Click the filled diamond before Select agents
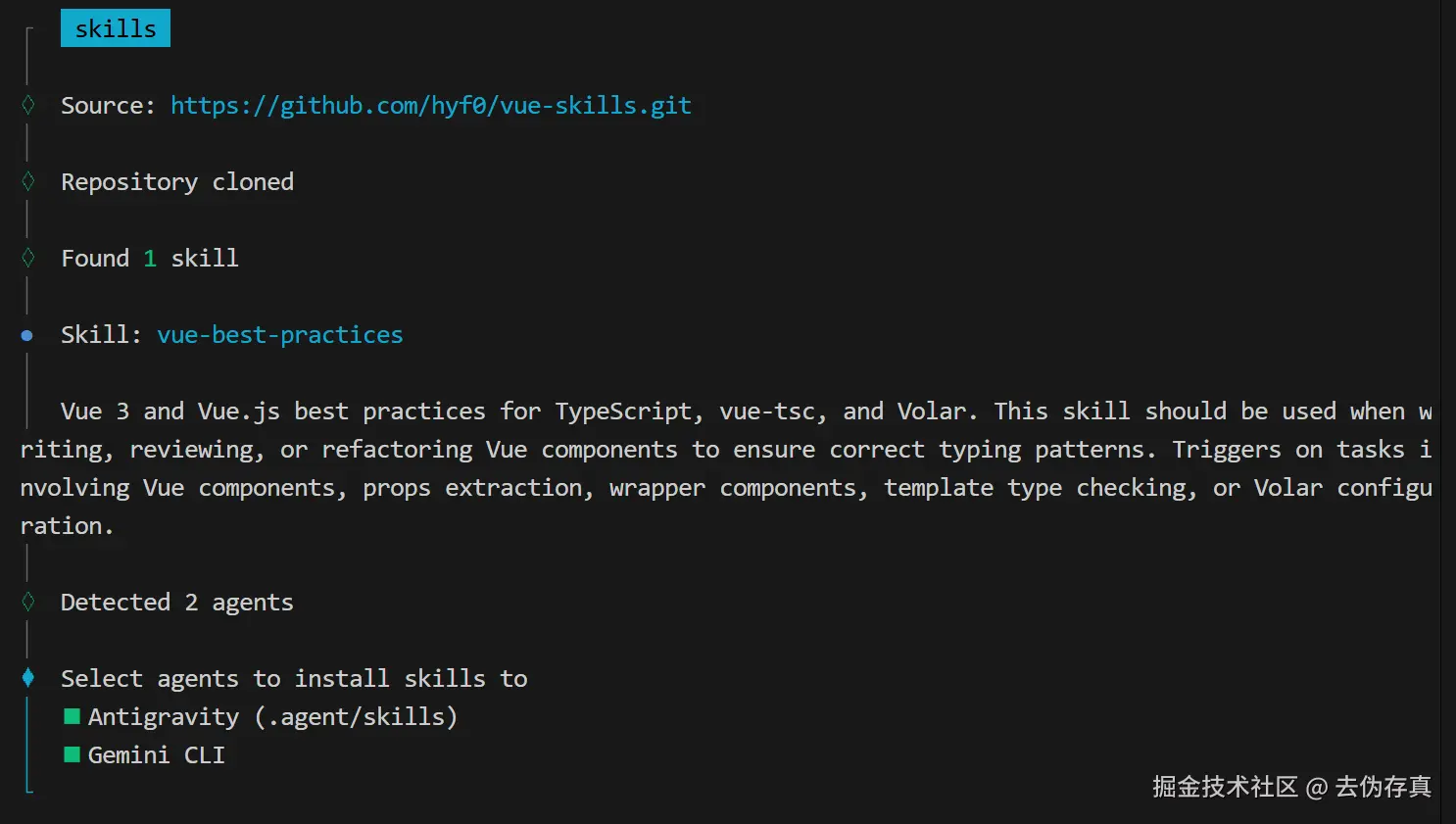Viewport: 1456px width, 824px height. (28, 677)
